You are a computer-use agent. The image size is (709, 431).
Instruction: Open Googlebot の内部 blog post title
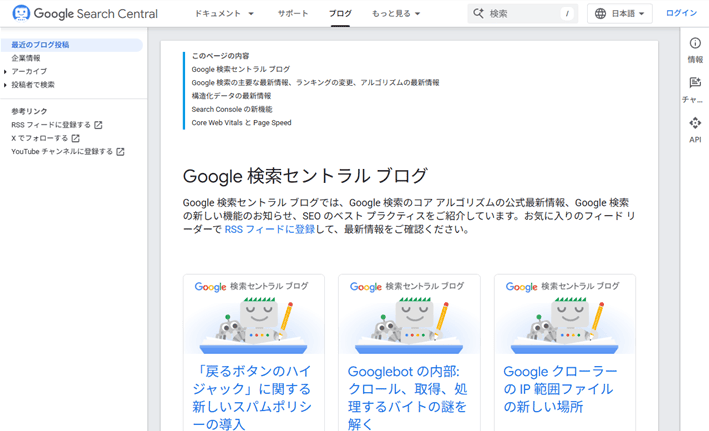[407, 398]
